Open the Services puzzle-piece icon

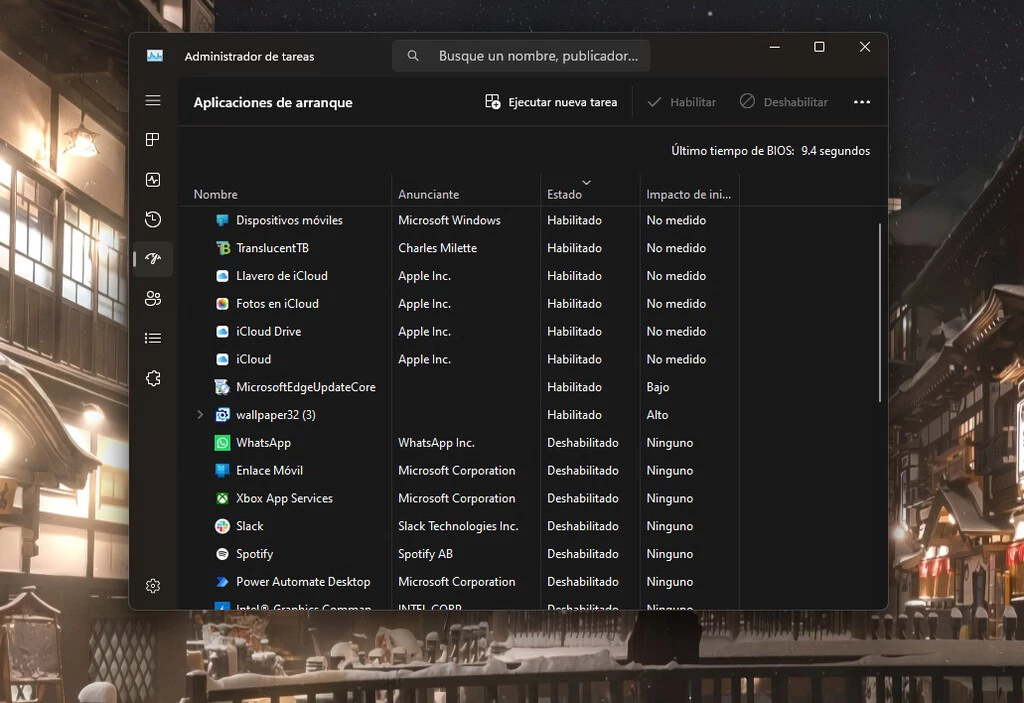[x=153, y=378]
